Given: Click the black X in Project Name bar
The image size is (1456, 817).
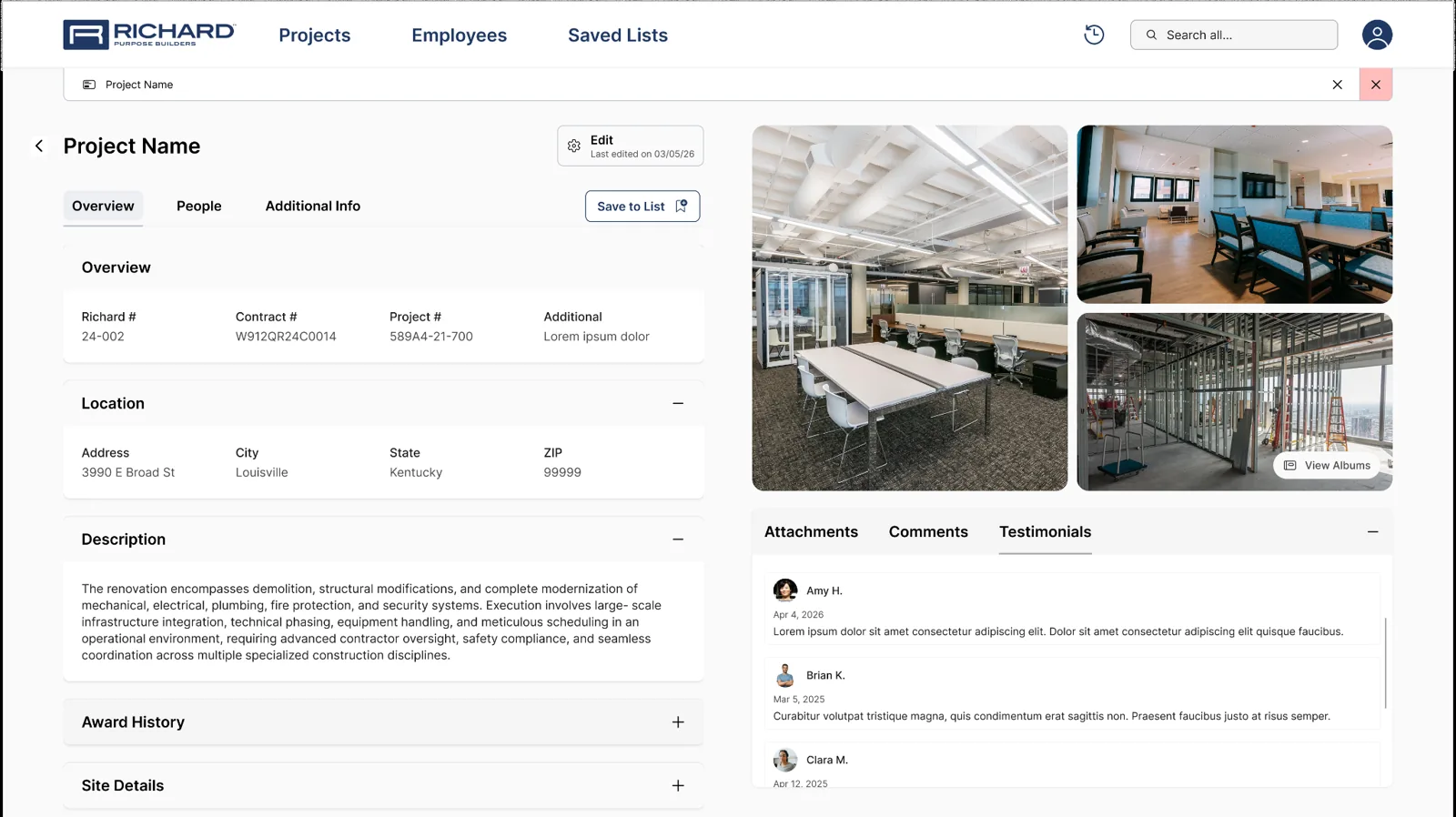Looking at the screenshot, I should point(1337,85).
